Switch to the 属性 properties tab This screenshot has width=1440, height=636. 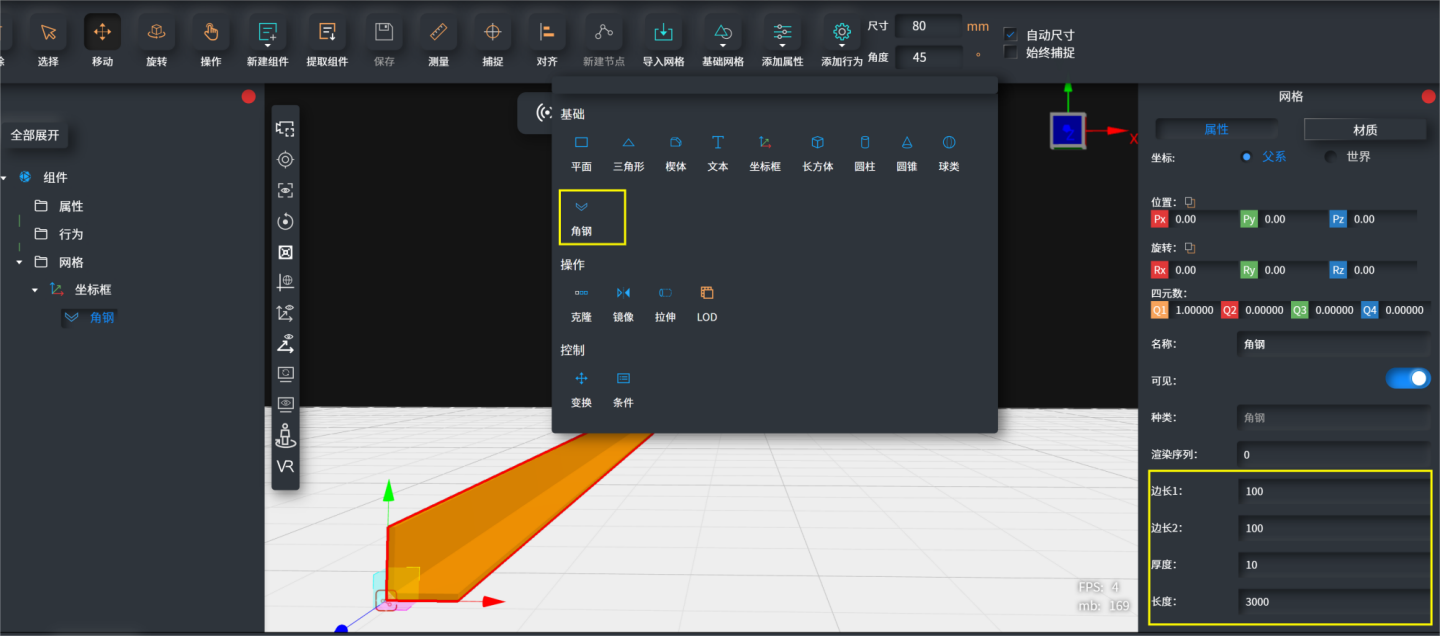1216,129
